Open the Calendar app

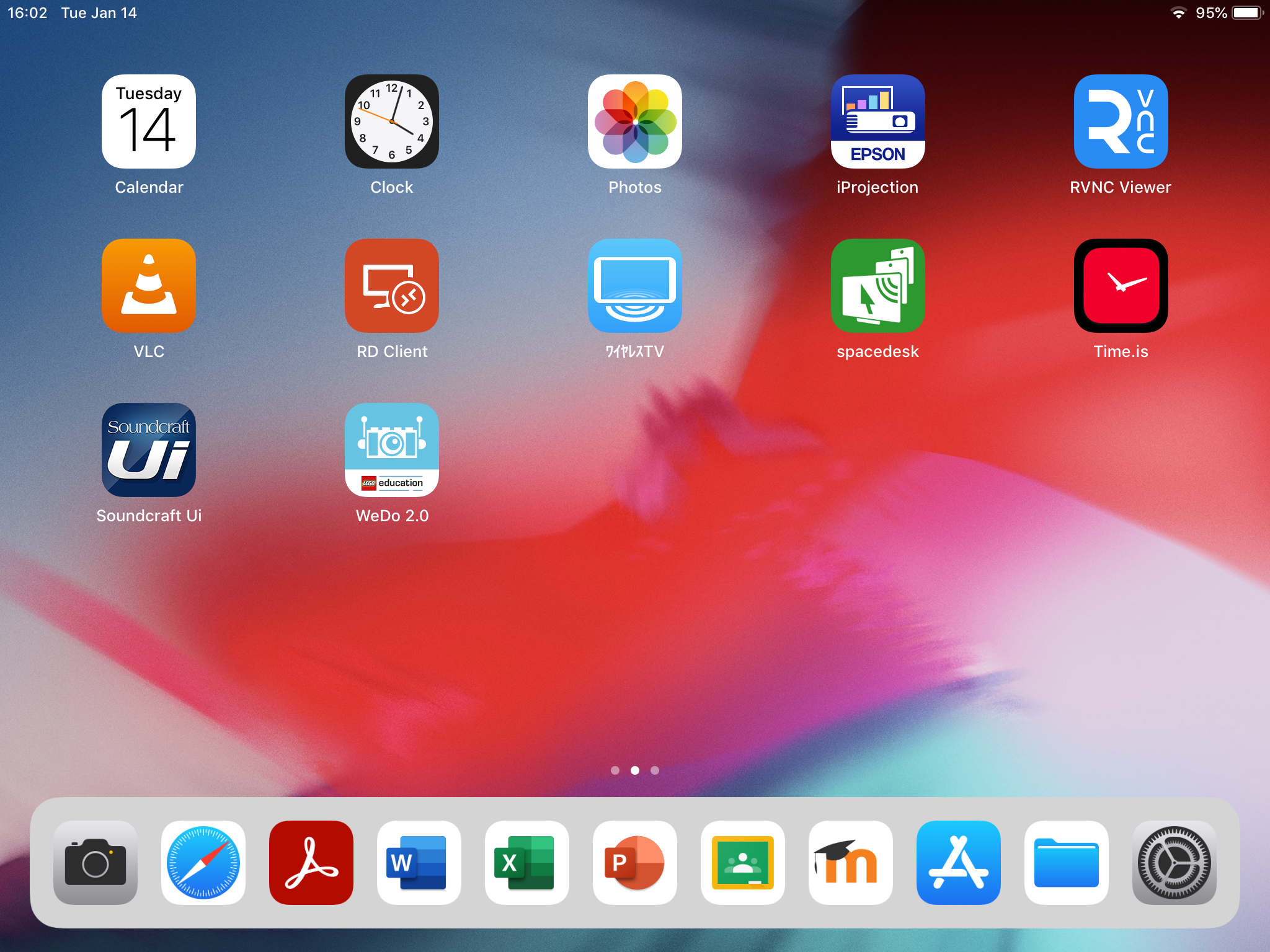pyautogui.click(x=149, y=121)
